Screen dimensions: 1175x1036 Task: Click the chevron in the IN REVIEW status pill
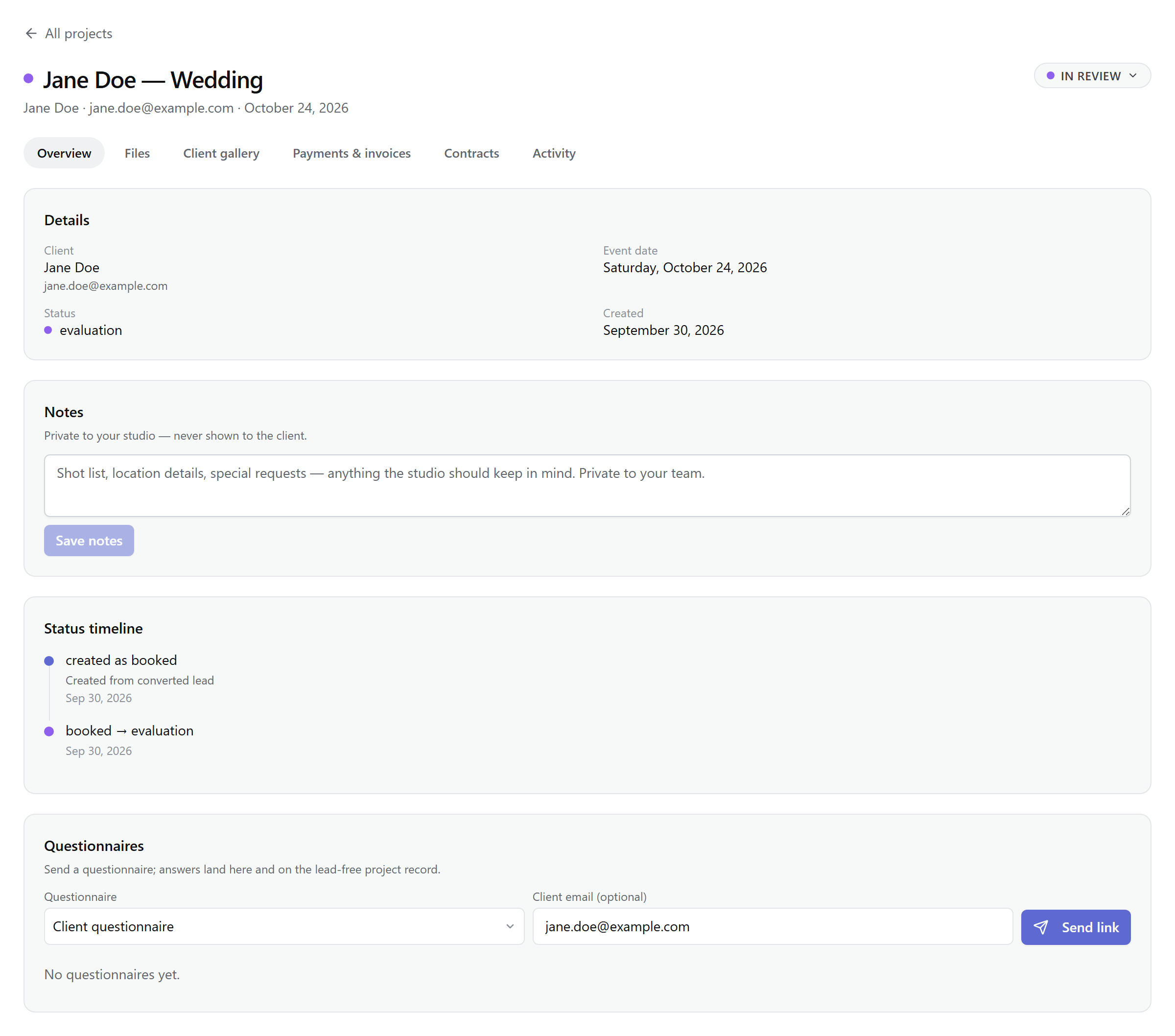1132,76
